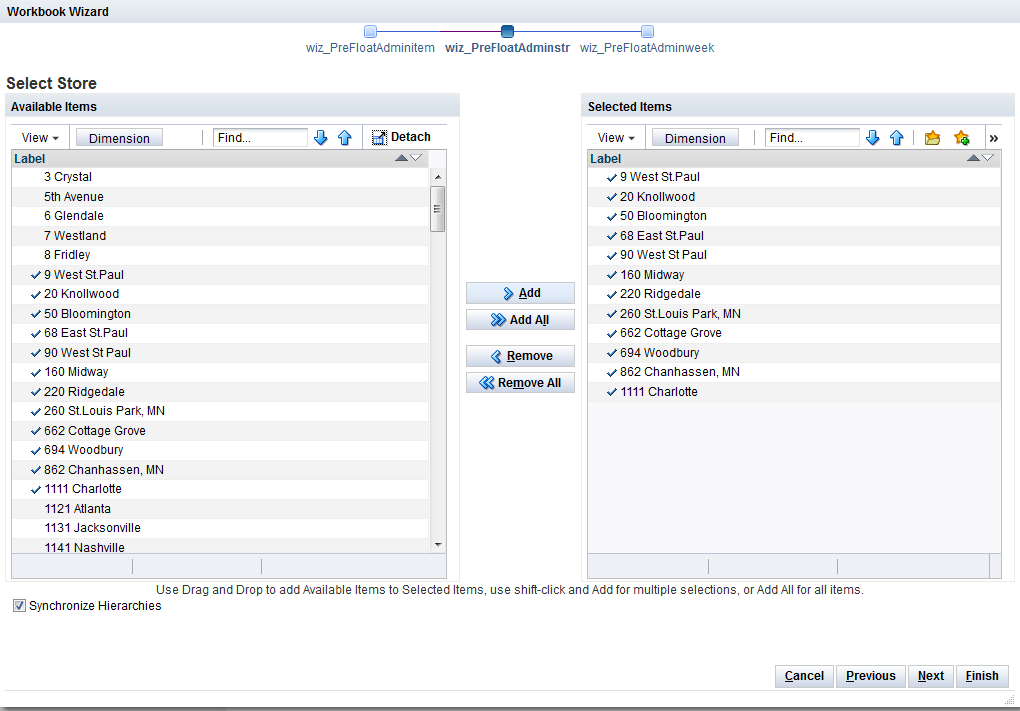Select 9 West St.Paul in Available Items
Viewport: 1020px width, 711px height.
coord(220,275)
